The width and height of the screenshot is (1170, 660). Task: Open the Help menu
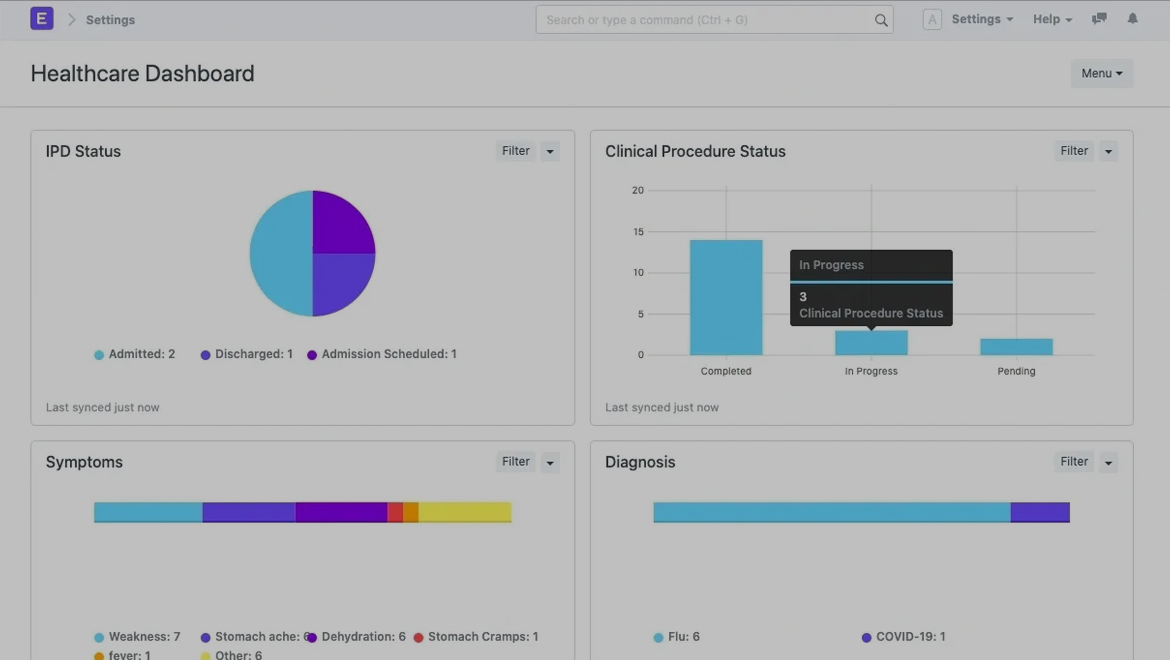pos(1052,19)
